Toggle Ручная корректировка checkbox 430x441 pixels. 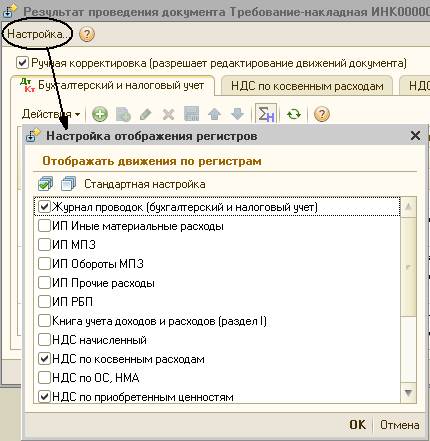pos(22,63)
